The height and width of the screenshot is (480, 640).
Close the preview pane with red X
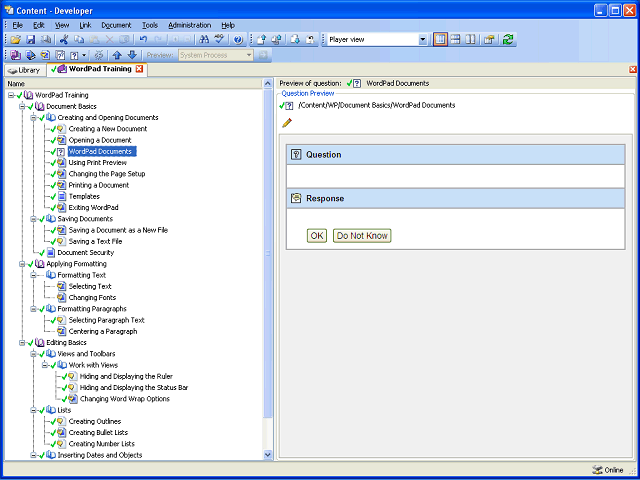coord(633,69)
